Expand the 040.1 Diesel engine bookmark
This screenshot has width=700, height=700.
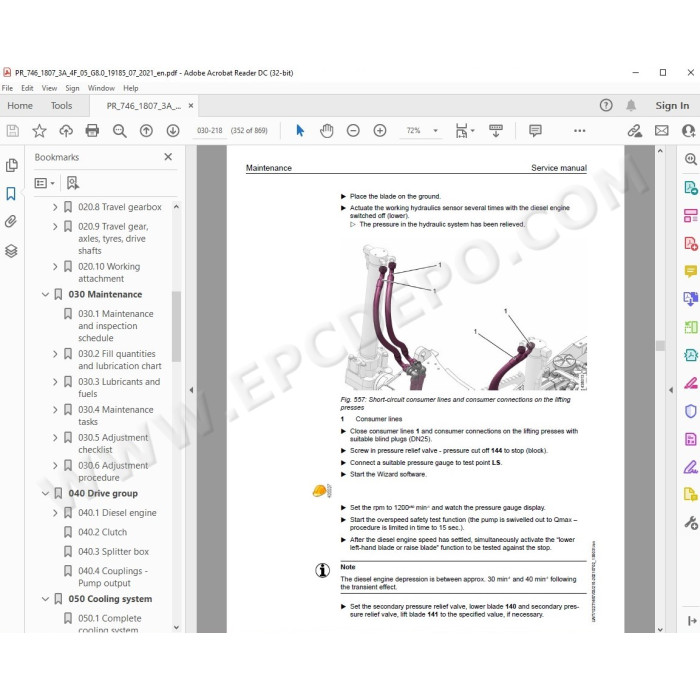(55, 513)
